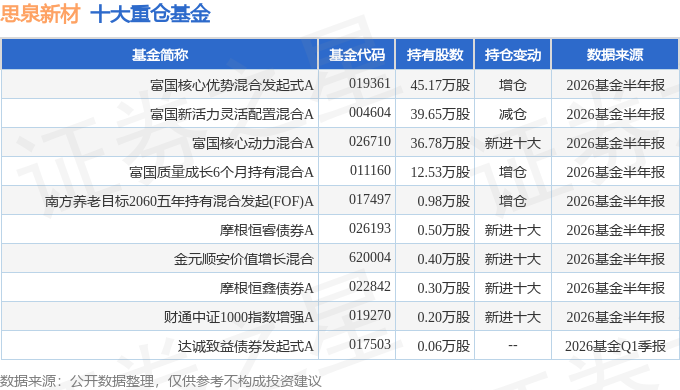
Task: Click the 基金代码 column header
Action: click(x=356, y=55)
